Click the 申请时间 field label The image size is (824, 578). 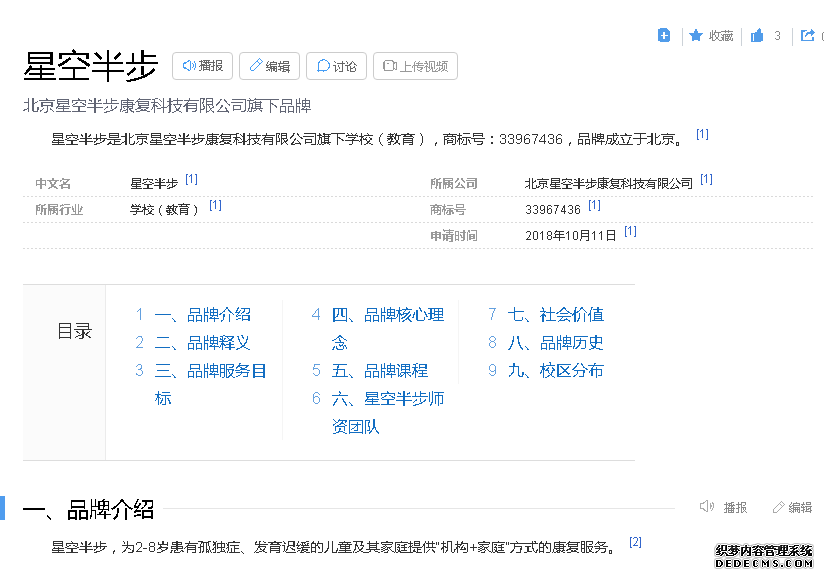click(454, 236)
